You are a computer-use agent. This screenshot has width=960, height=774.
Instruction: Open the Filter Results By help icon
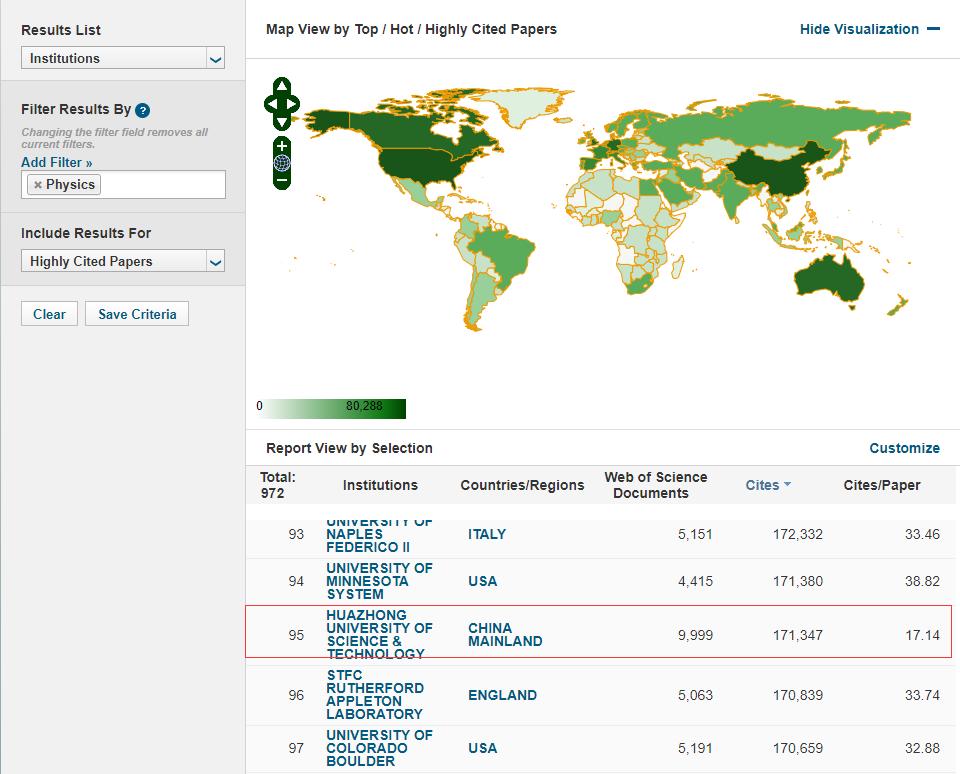coord(143,110)
